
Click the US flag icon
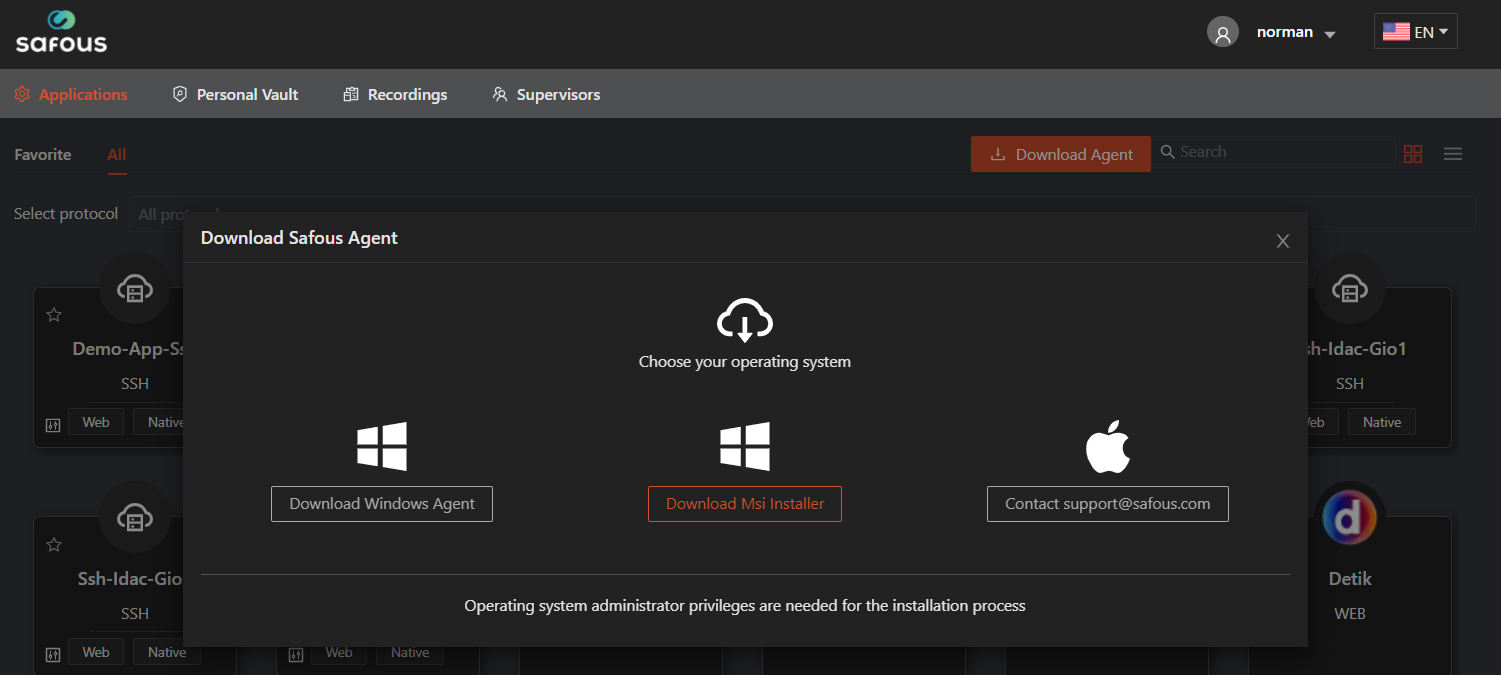[1396, 32]
